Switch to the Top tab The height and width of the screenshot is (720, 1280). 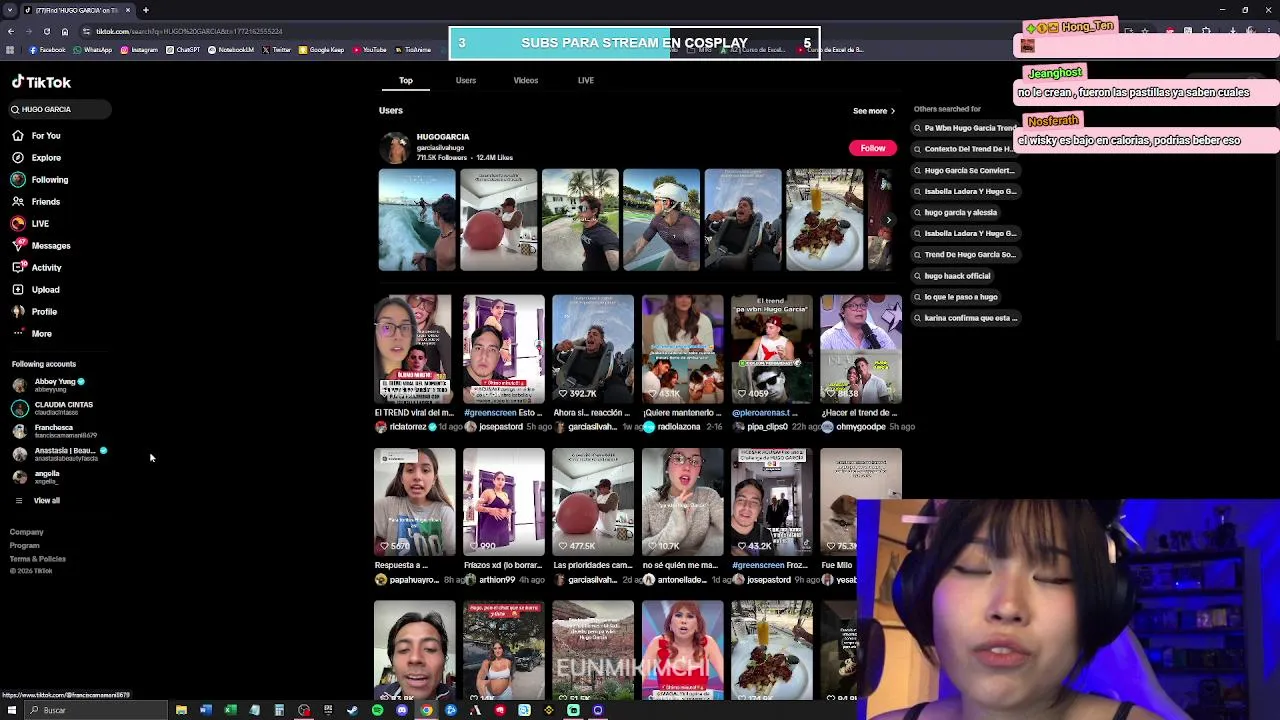[405, 80]
